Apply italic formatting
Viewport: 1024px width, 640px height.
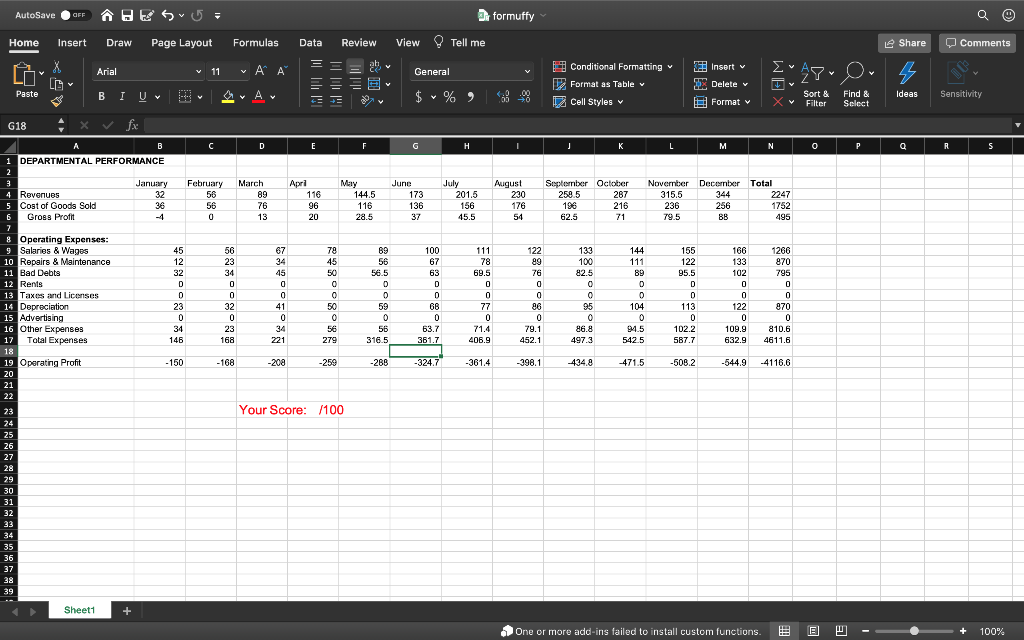pyautogui.click(x=124, y=96)
